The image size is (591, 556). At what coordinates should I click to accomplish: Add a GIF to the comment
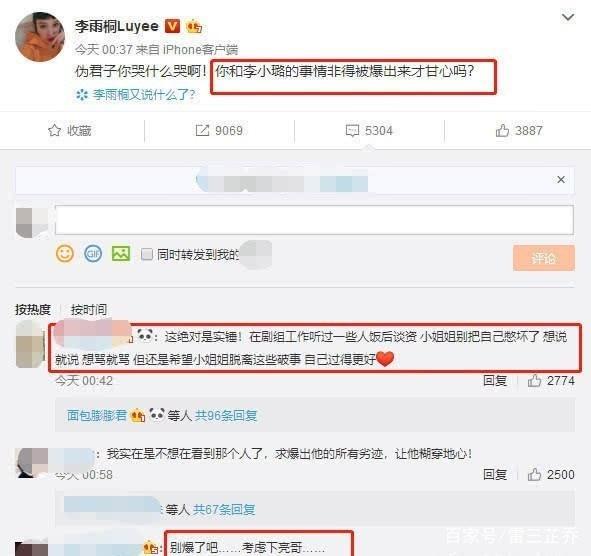(93, 253)
